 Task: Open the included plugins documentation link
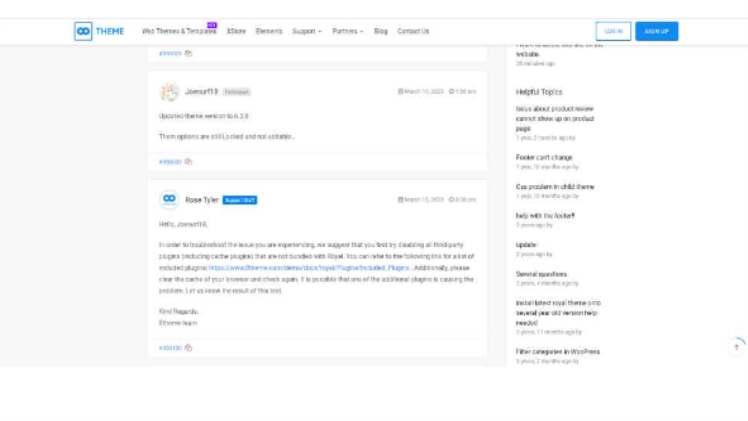click(x=309, y=268)
